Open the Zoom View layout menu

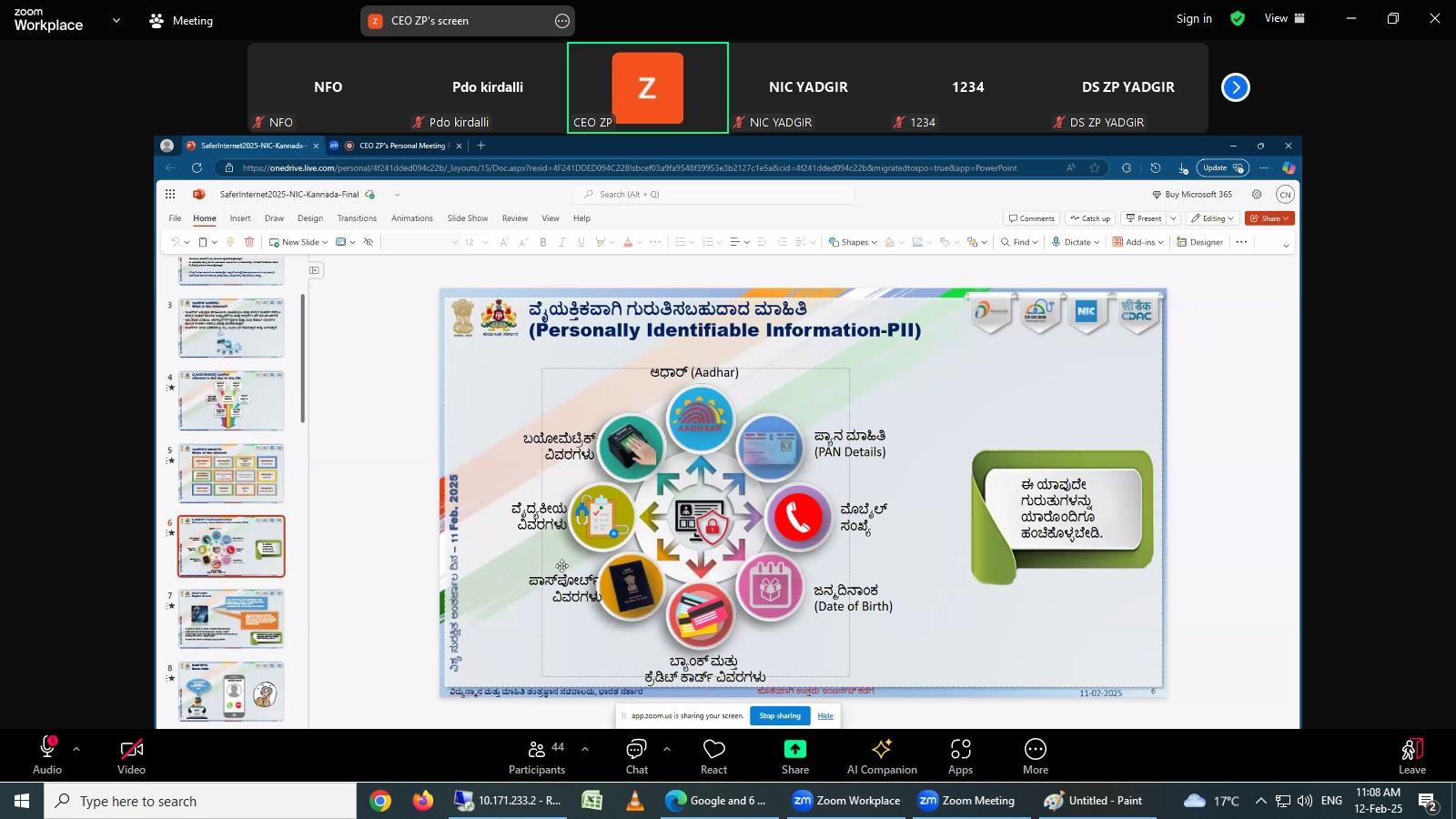1285,18
